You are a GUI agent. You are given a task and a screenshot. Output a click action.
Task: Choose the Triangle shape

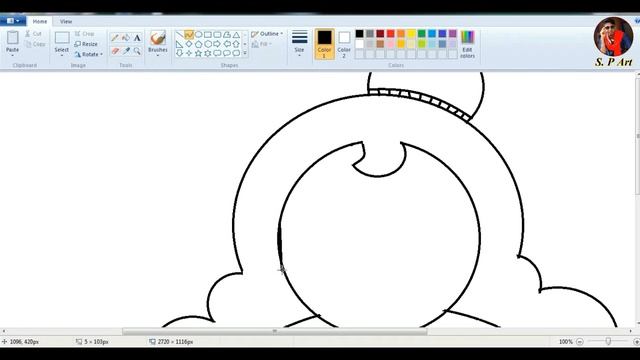[x=236, y=35]
